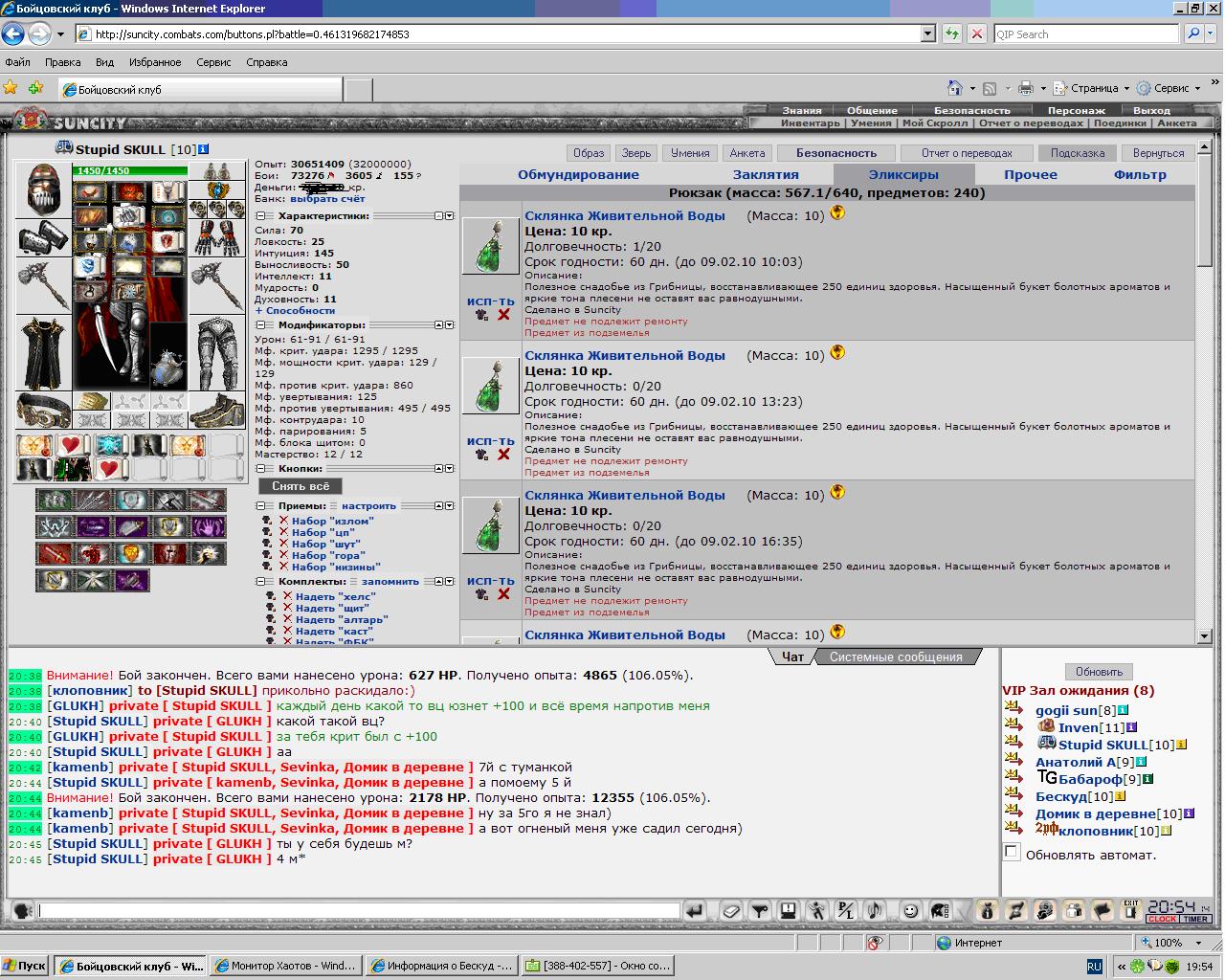Image resolution: width=1225 pixels, height=980 pixels.
Task: Click the Снять всё button
Action: click(301, 486)
